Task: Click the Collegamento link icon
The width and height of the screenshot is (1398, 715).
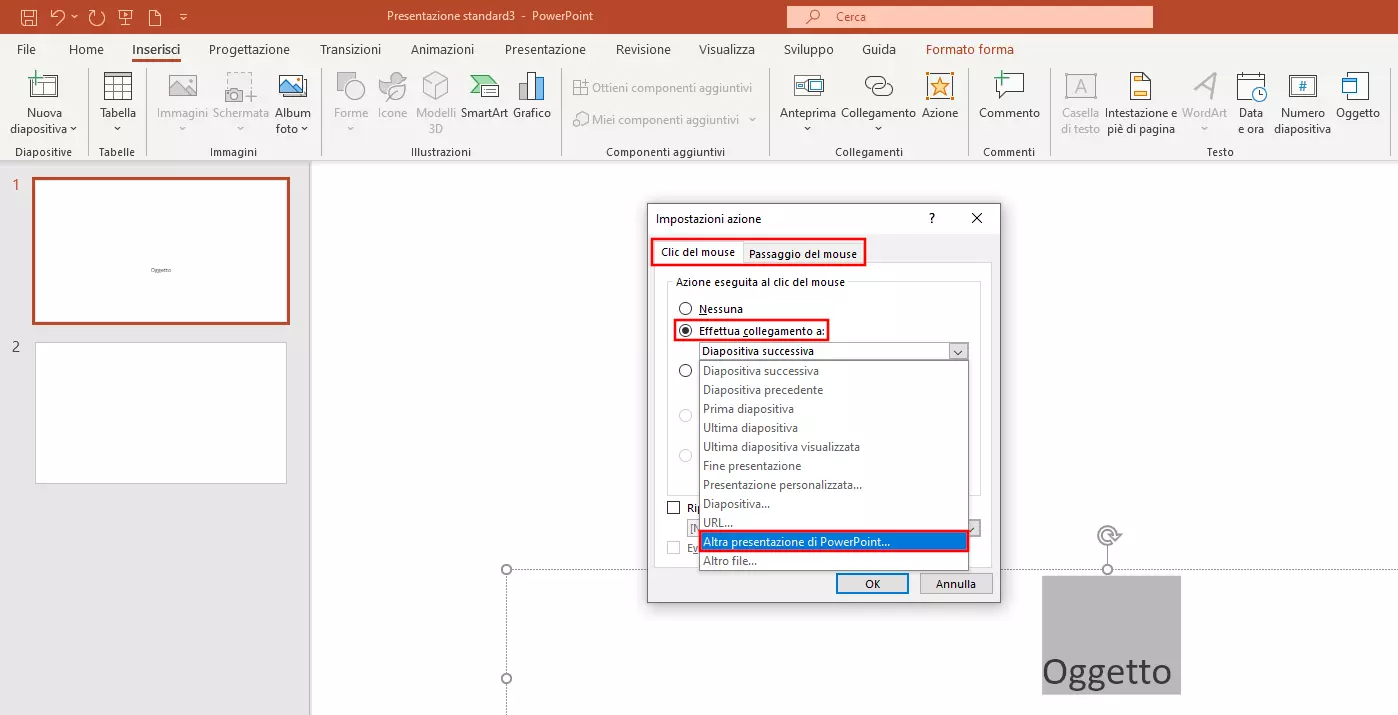Action: click(878, 87)
